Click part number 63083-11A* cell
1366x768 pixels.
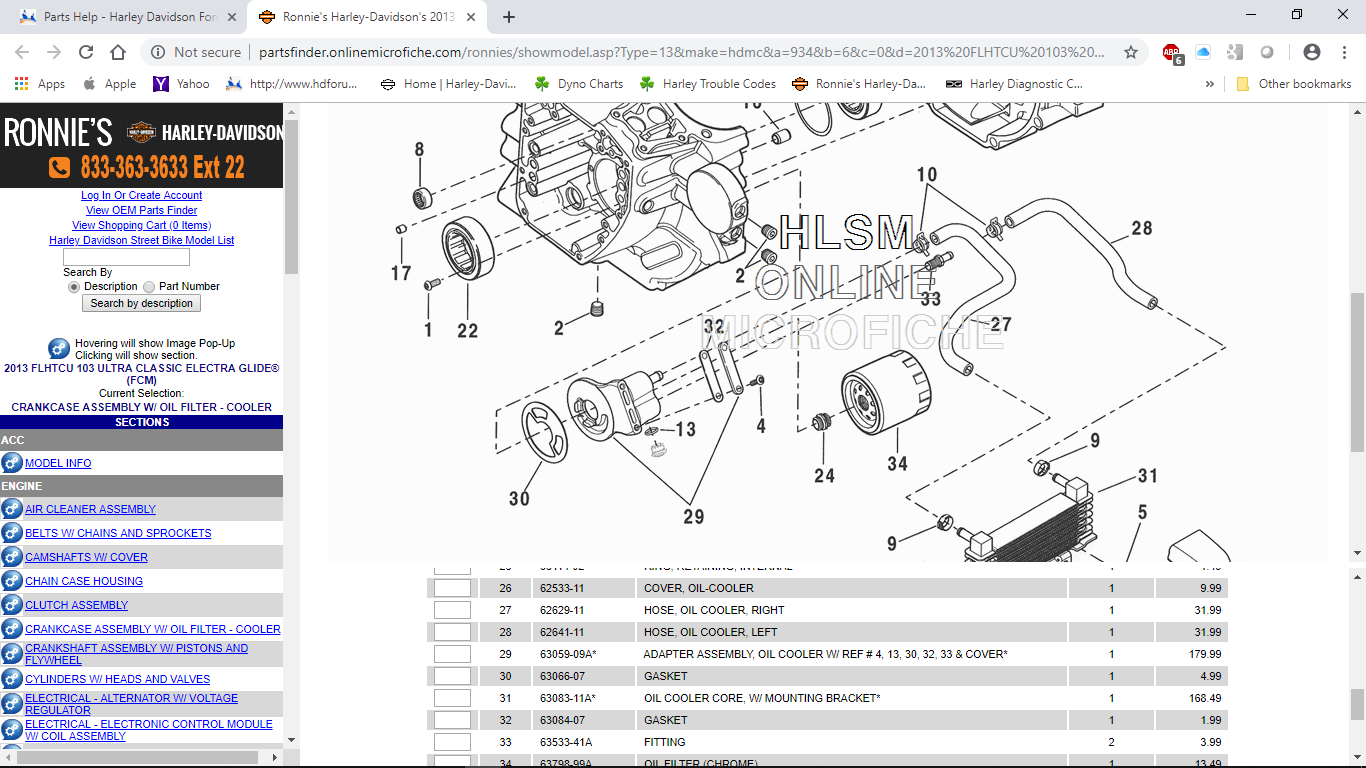pos(584,698)
